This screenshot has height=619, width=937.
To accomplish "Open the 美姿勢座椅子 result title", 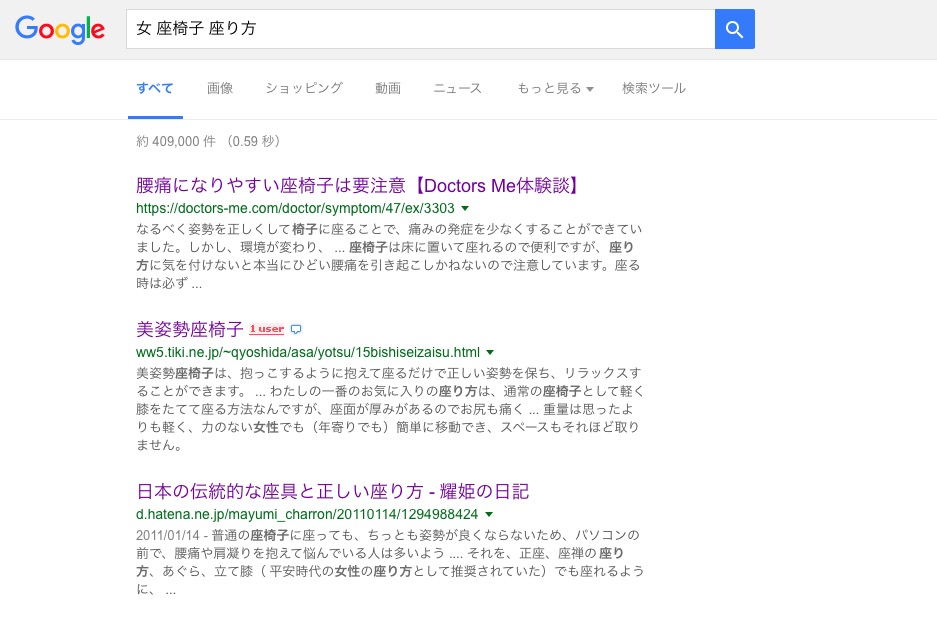I will tap(189, 329).
